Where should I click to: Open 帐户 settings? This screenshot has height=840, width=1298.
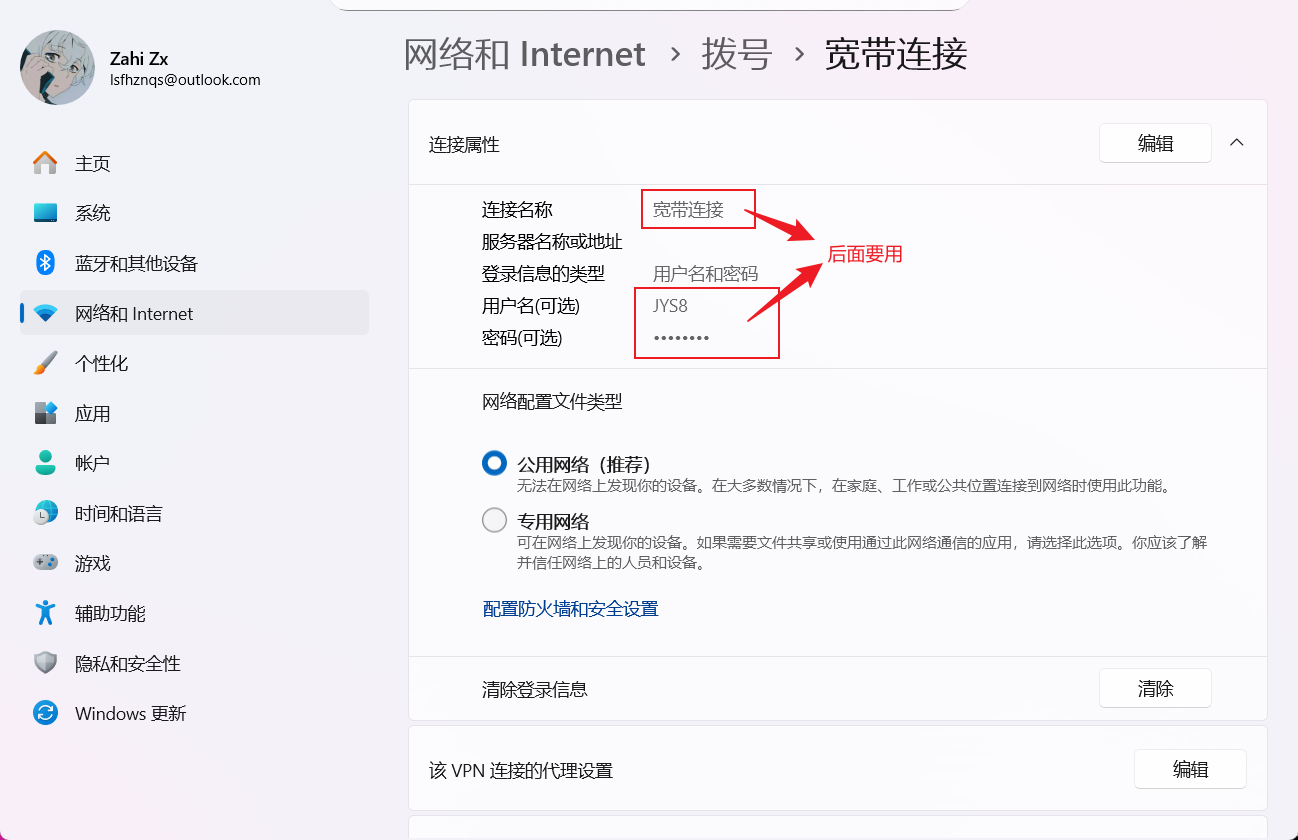pos(46,462)
